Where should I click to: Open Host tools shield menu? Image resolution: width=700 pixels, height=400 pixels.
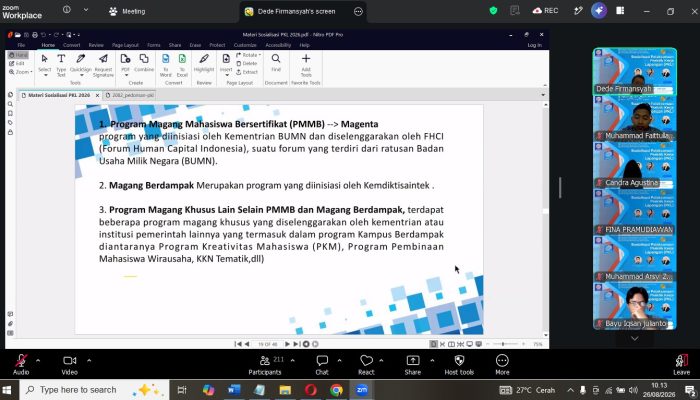459,364
